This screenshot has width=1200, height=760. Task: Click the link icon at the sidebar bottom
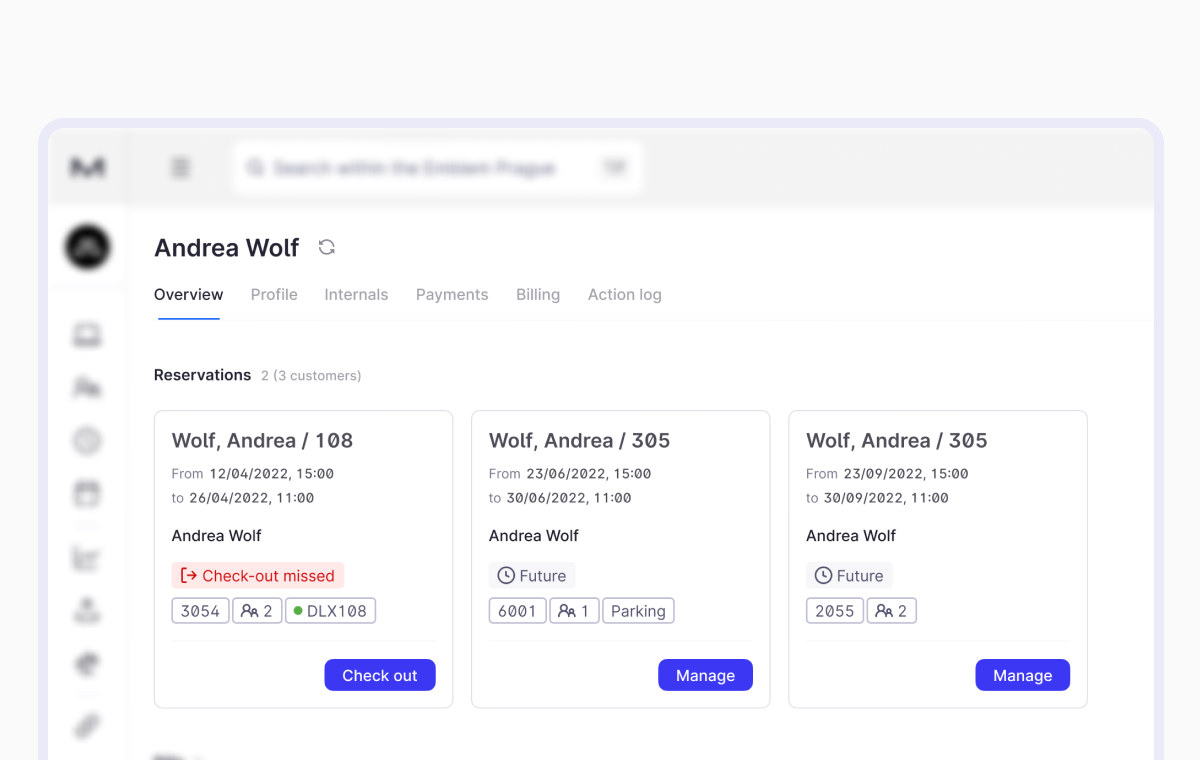(x=88, y=725)
